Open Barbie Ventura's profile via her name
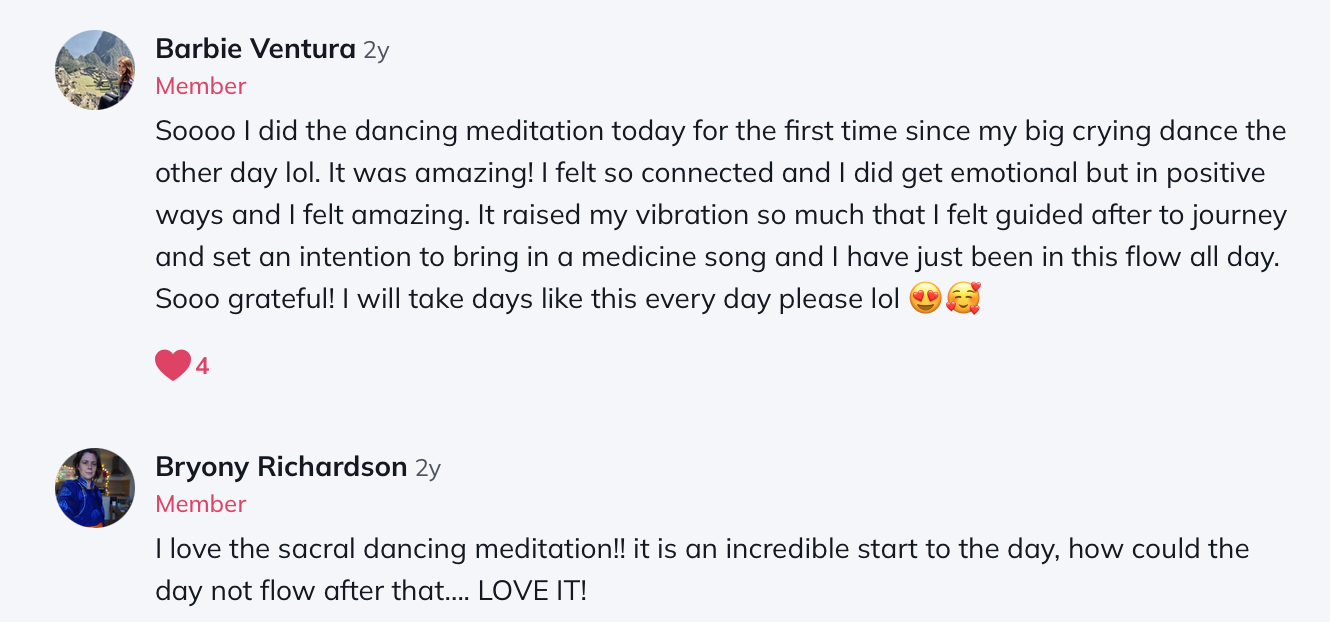This screenshot has height=622, width=1330. [255, 48]
